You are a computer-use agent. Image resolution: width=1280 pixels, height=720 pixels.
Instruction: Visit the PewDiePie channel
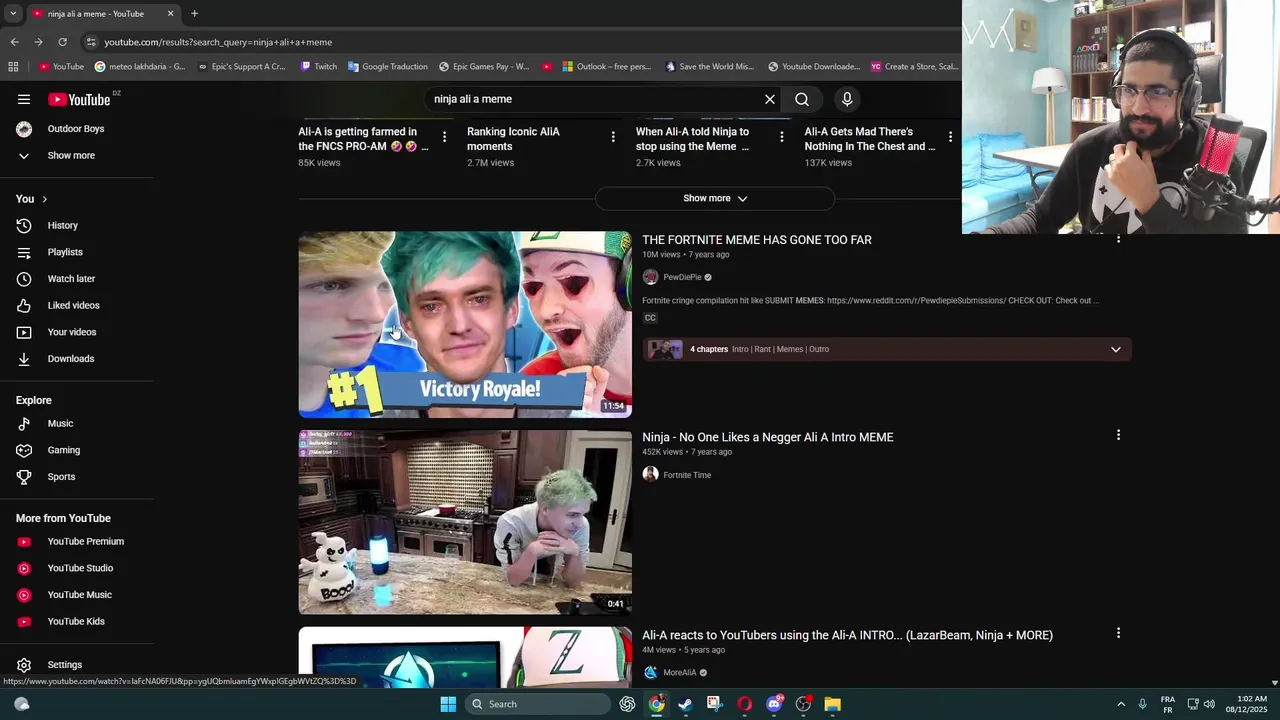click(x=682, y=277)
